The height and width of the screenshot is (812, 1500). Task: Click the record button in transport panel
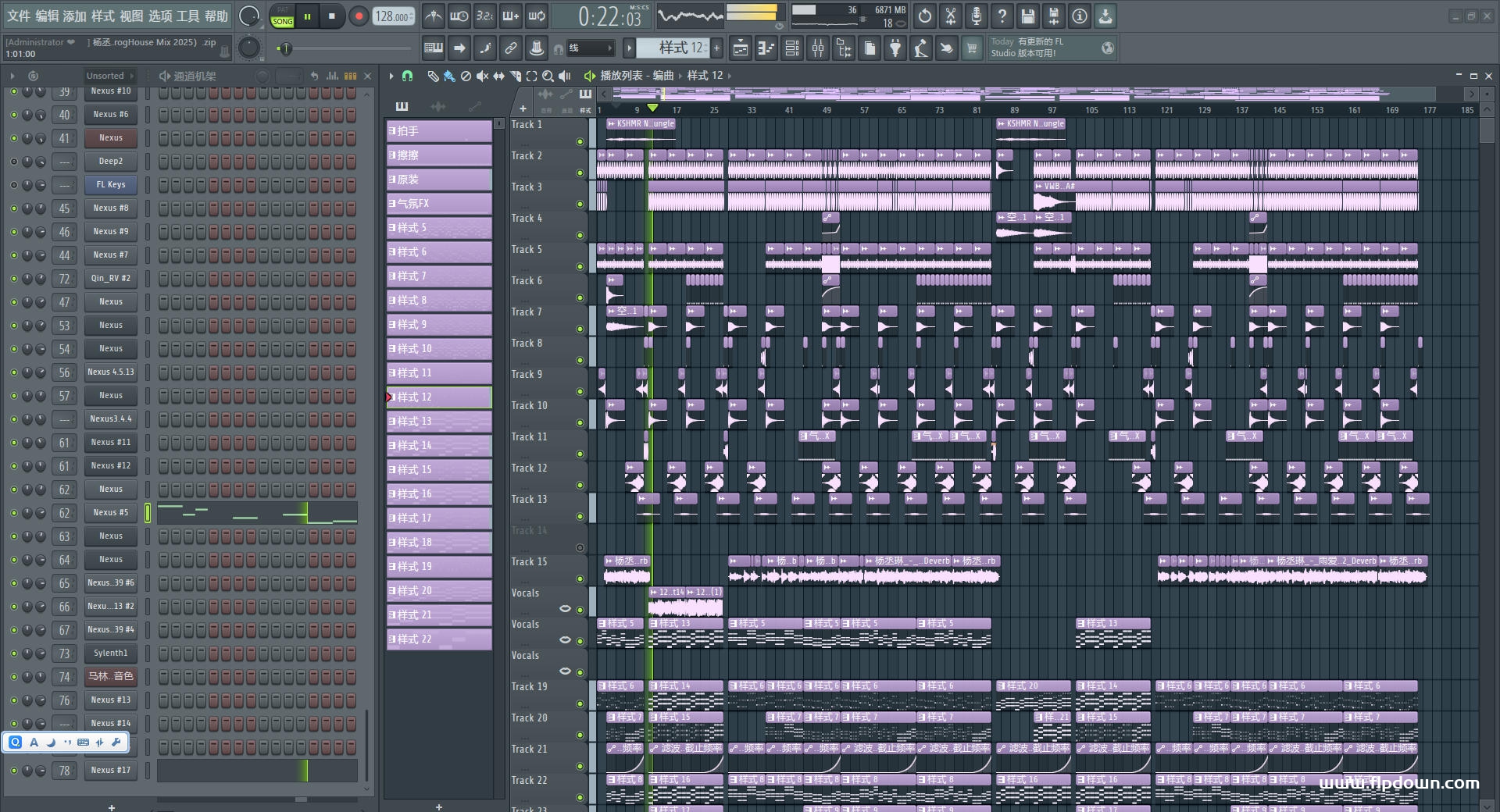359,16
